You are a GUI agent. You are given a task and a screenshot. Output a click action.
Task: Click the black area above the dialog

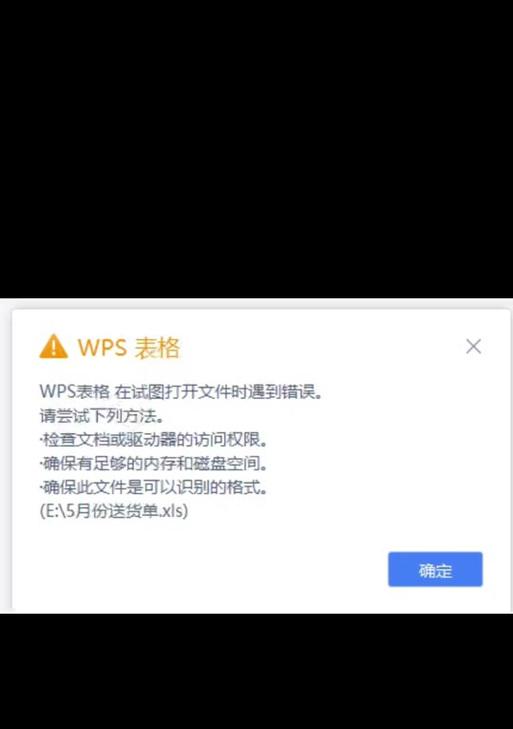point(256,149)
